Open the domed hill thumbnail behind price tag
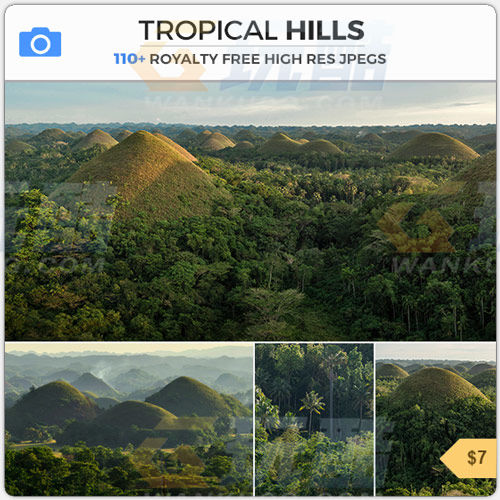Image resolution: width=500 pixels, height=500 pixels. click(x=436, y=419)
